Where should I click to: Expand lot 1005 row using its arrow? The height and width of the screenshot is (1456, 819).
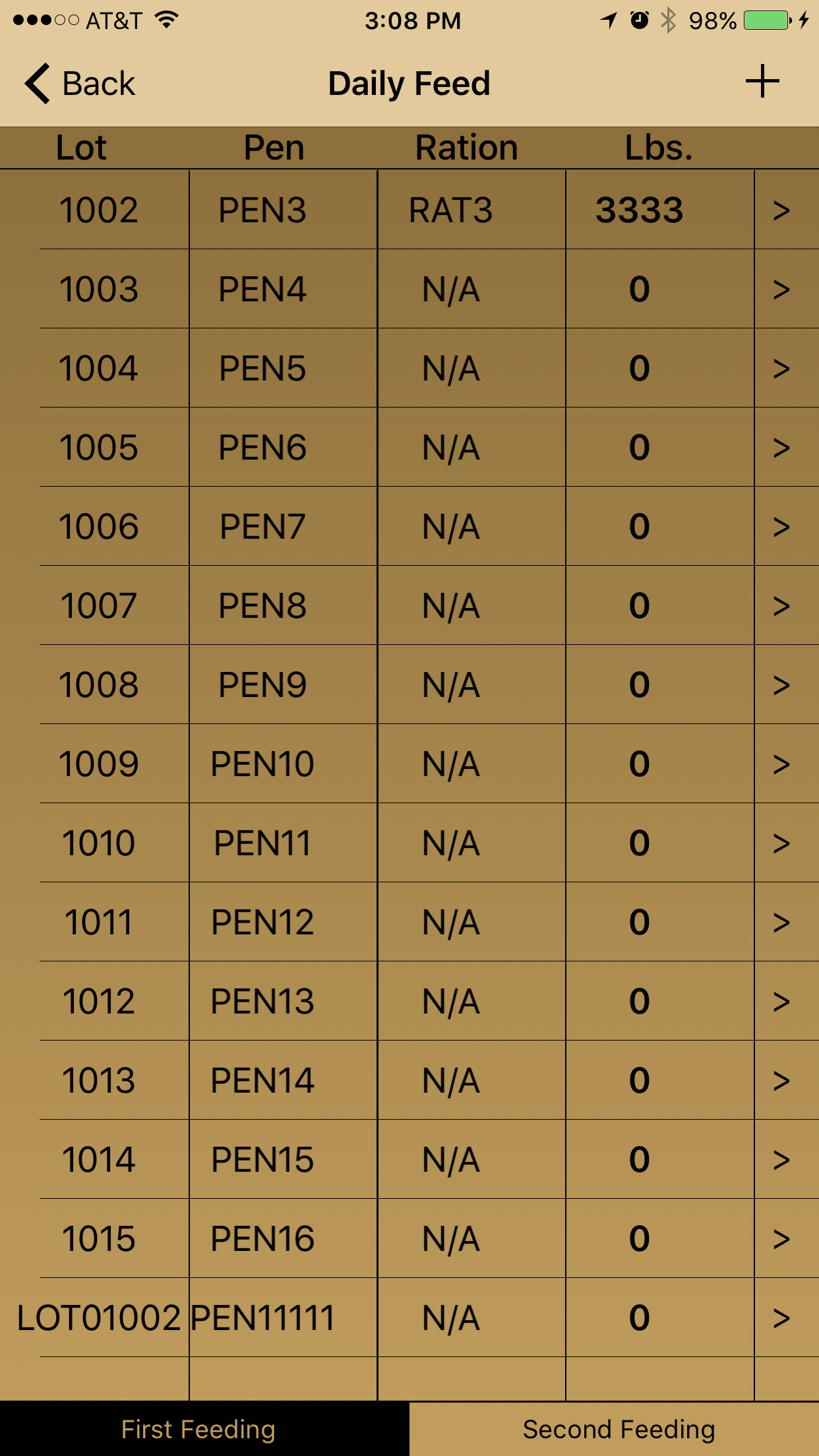click(781, 448)
